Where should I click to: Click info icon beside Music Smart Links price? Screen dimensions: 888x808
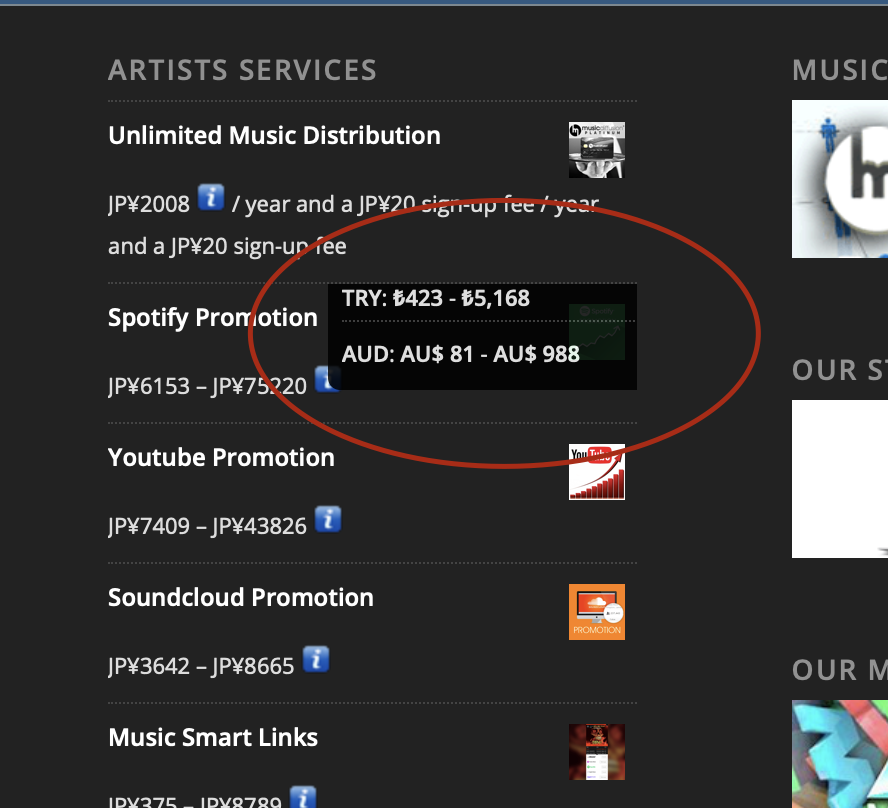coord(303,798)
